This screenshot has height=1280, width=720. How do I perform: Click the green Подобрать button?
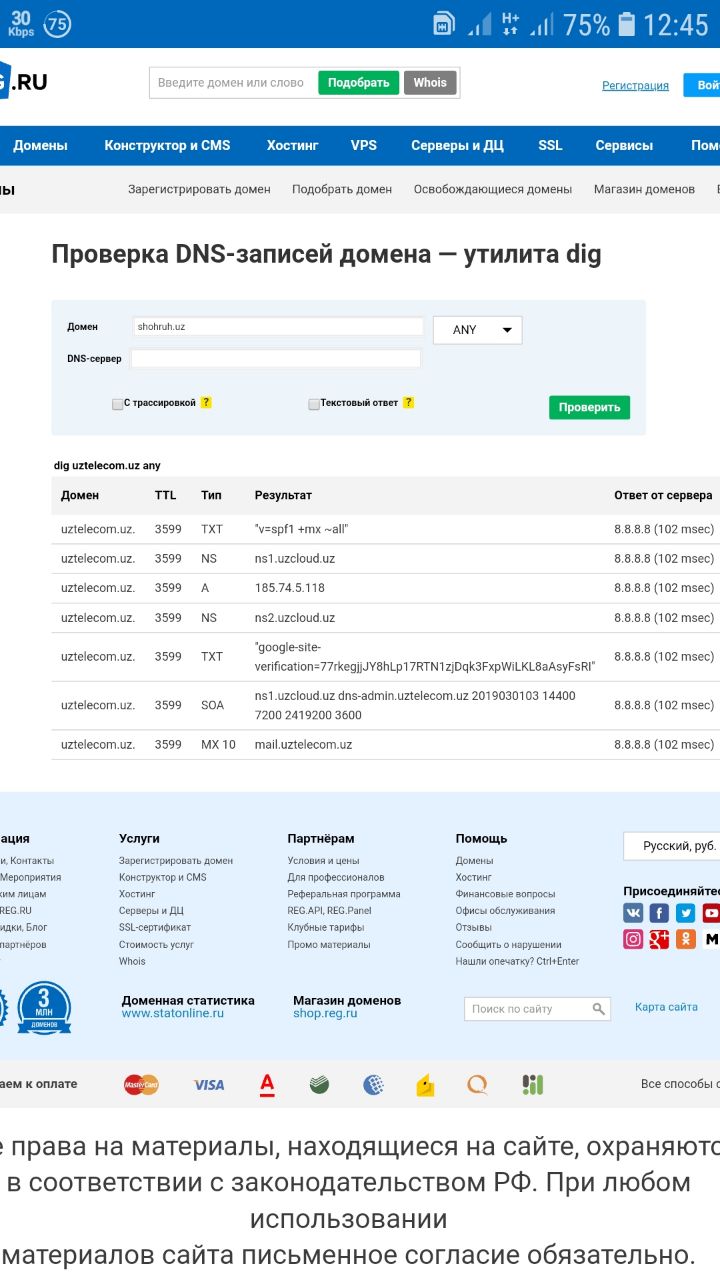point(359,83)
